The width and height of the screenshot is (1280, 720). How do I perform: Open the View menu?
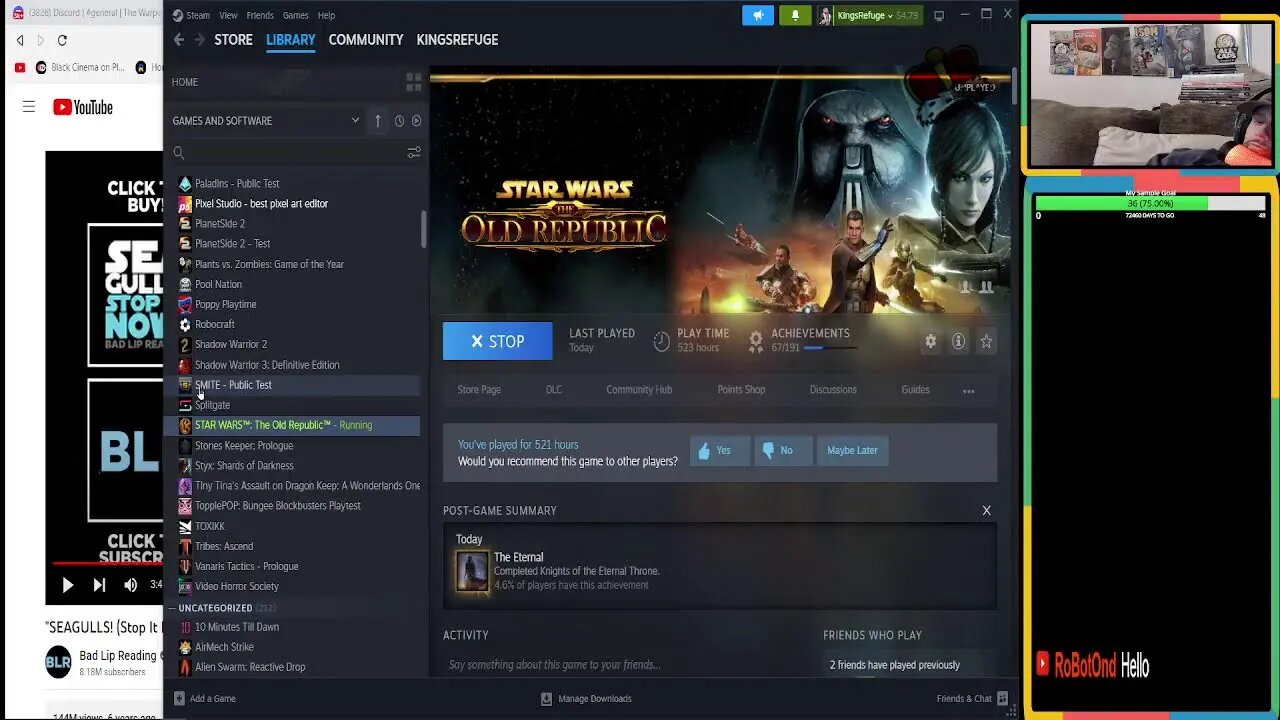click(x=228, y=15)
